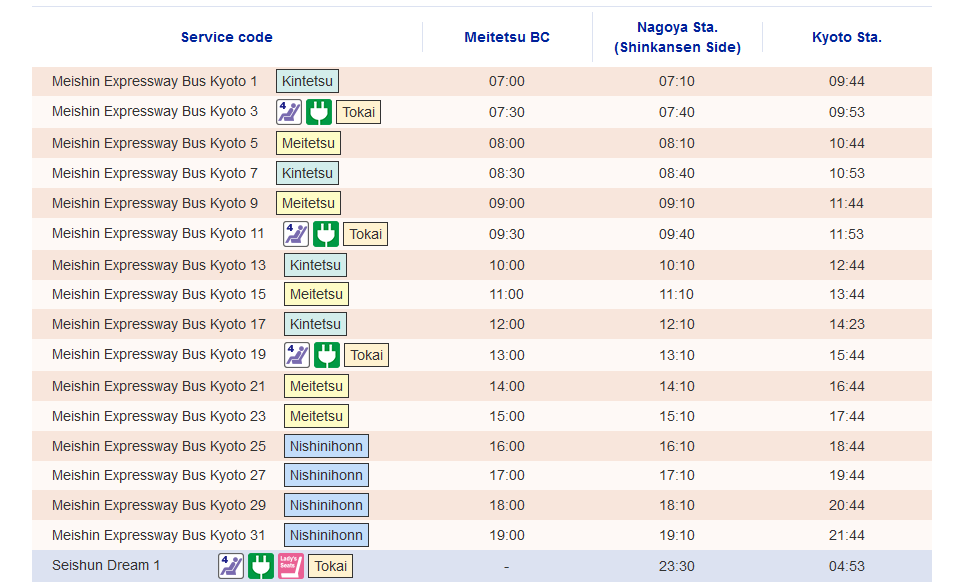Click the 07:00 Meitetsu BC departure time

click(507, 81)
